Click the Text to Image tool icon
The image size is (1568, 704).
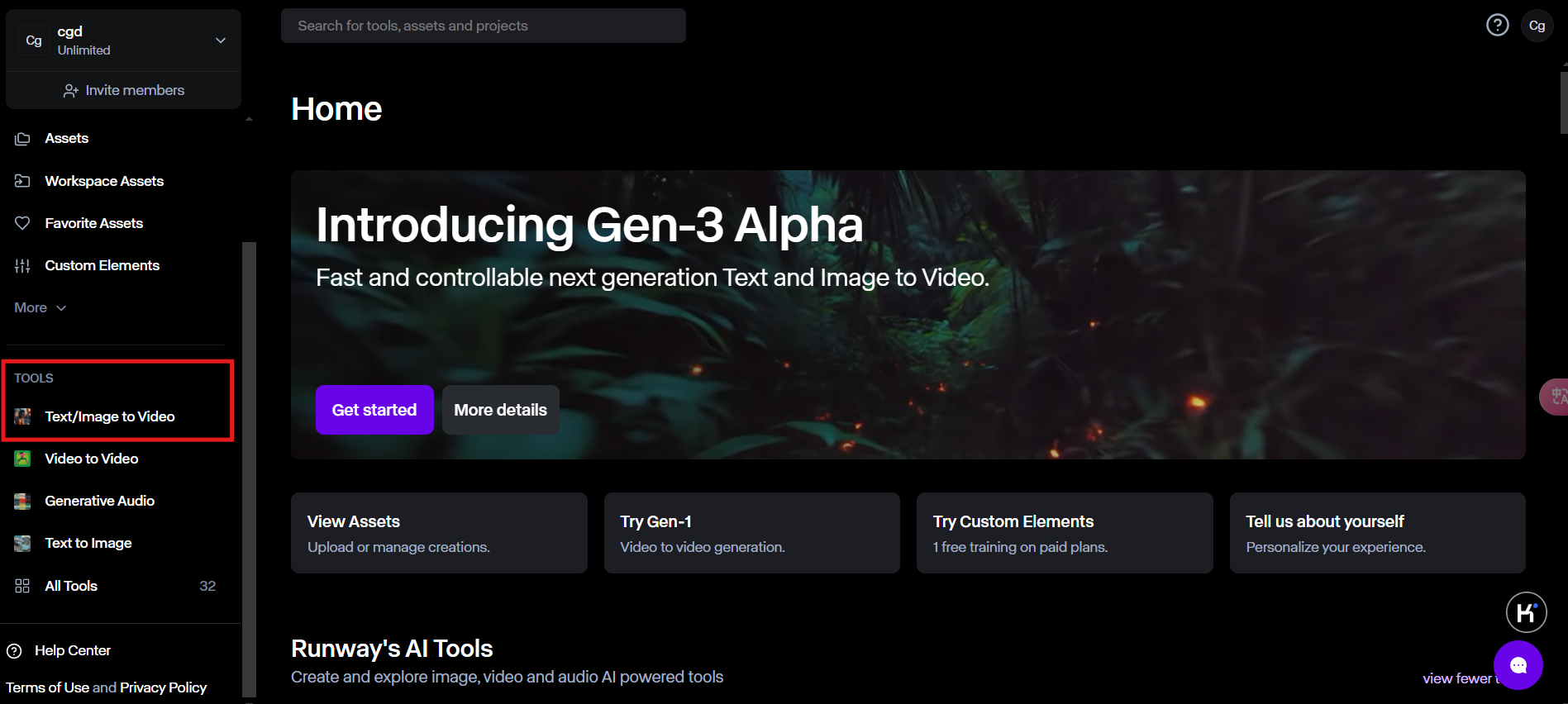pyautogui.click(x=22, y=543)
